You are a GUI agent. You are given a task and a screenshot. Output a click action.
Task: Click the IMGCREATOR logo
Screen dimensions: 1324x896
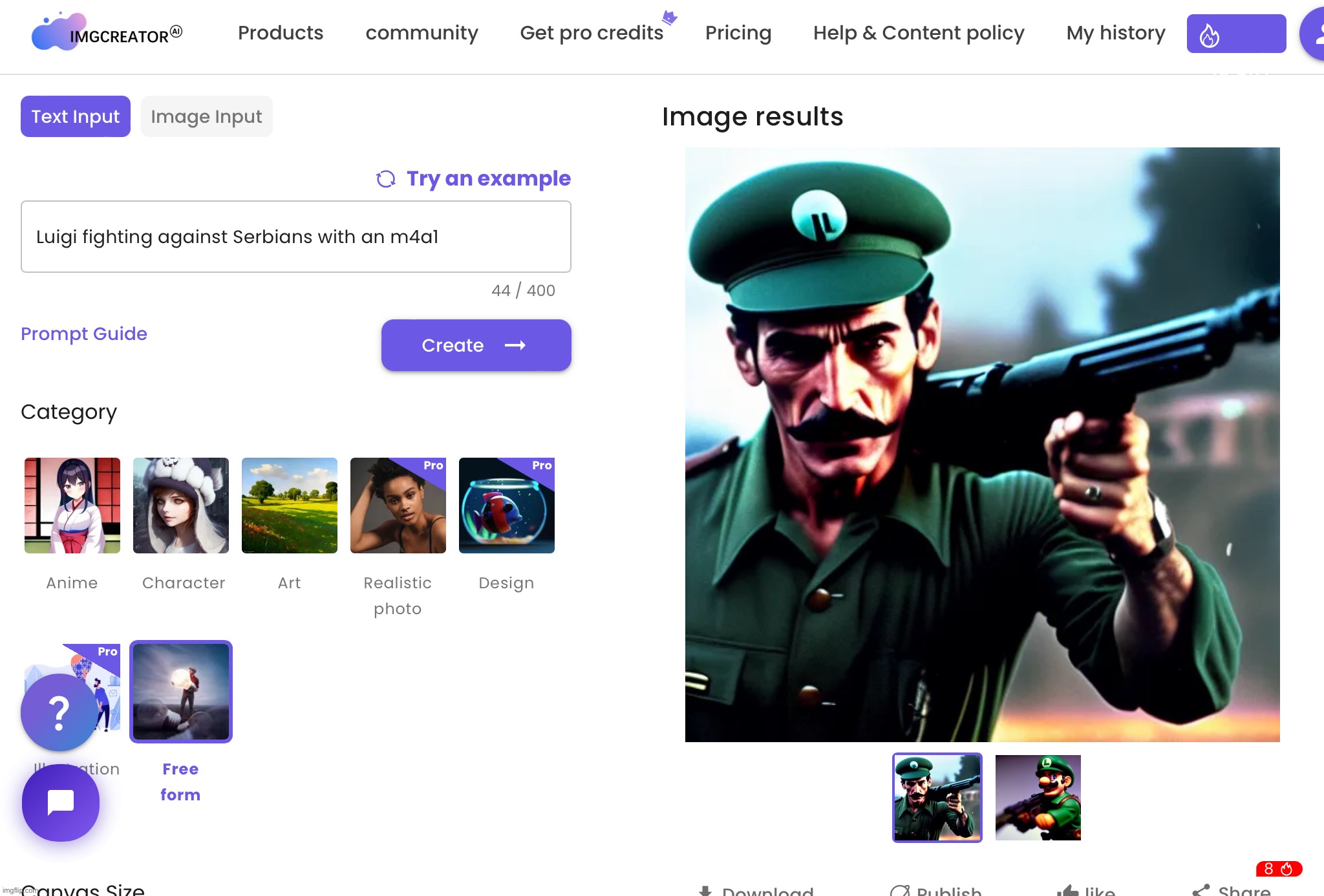107,32
